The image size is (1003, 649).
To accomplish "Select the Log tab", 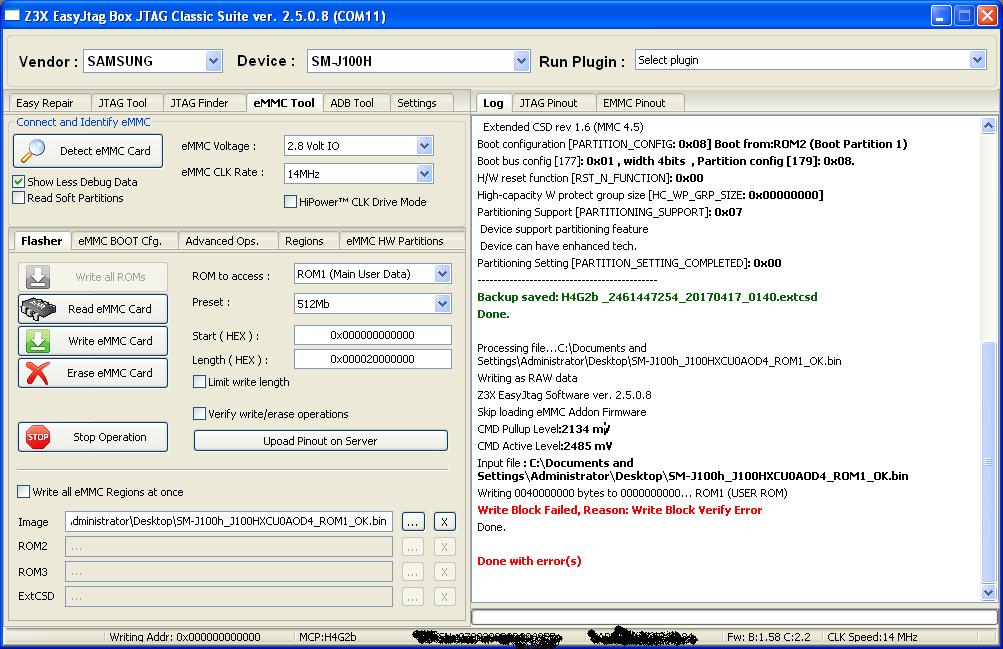I will point(493,102).
